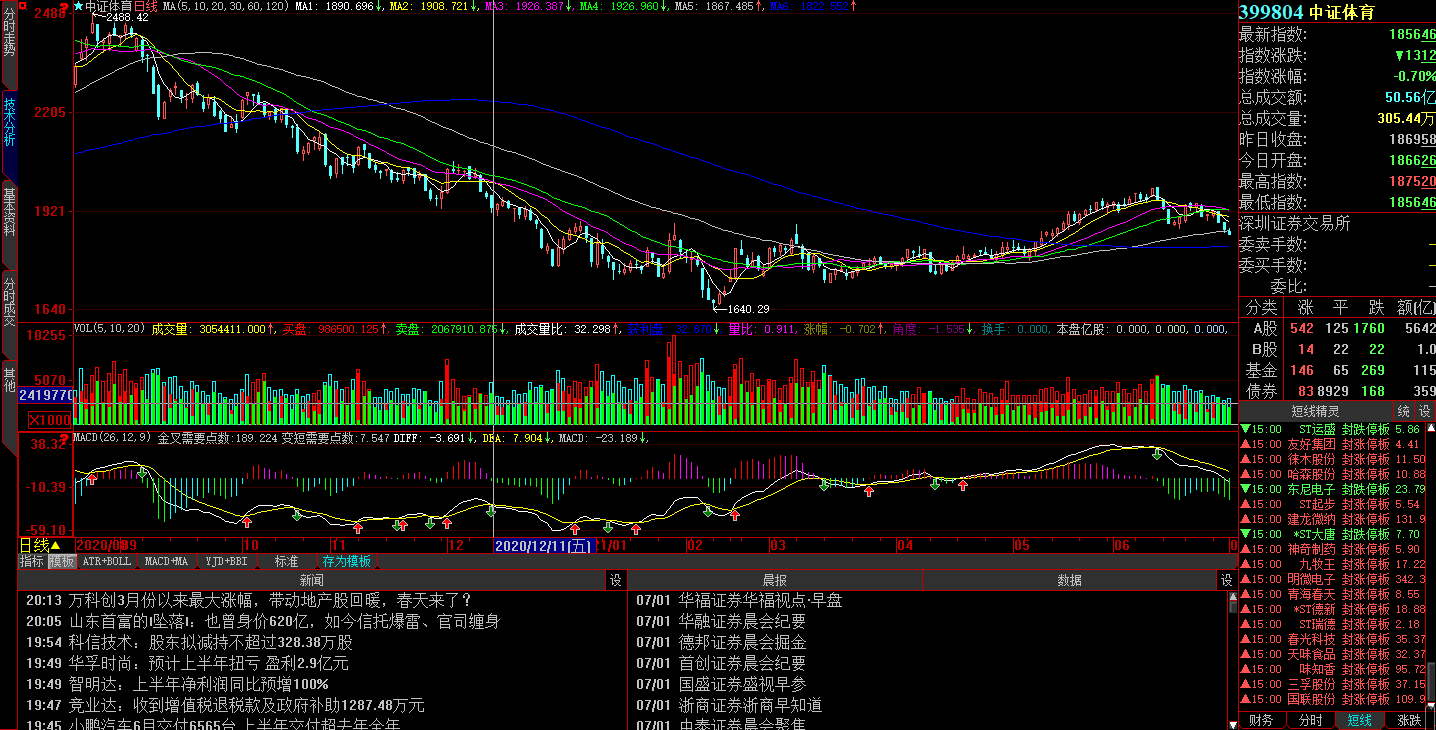Open the 数据 panel header
This screenshot has height=730, width=1436.
pyautogui.click(x=1069, y=580)
